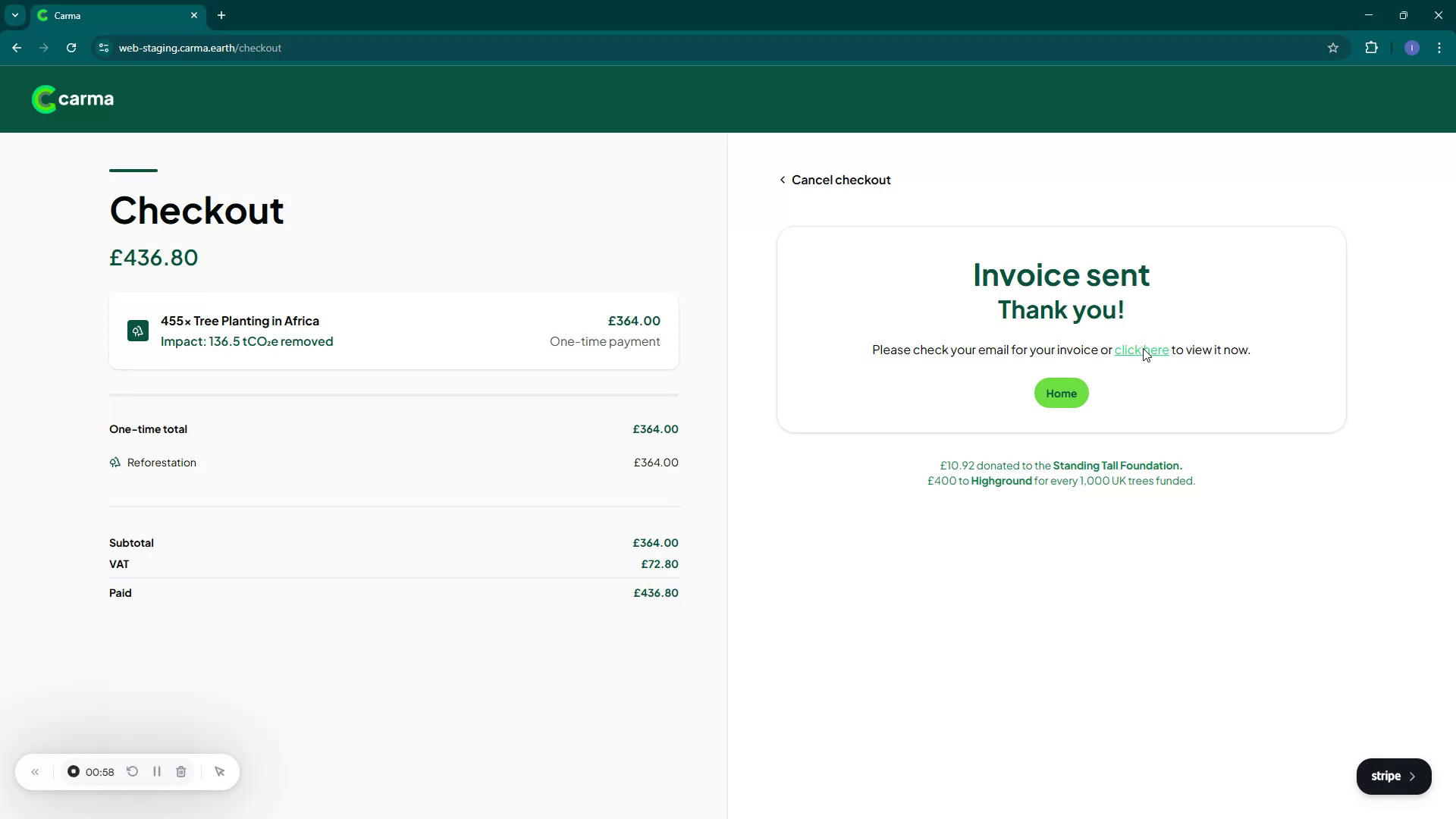This screenshot has height=819, width=1456.
Task: Click the tree icon beside Tree Planting item
Action: pos(138,331)
